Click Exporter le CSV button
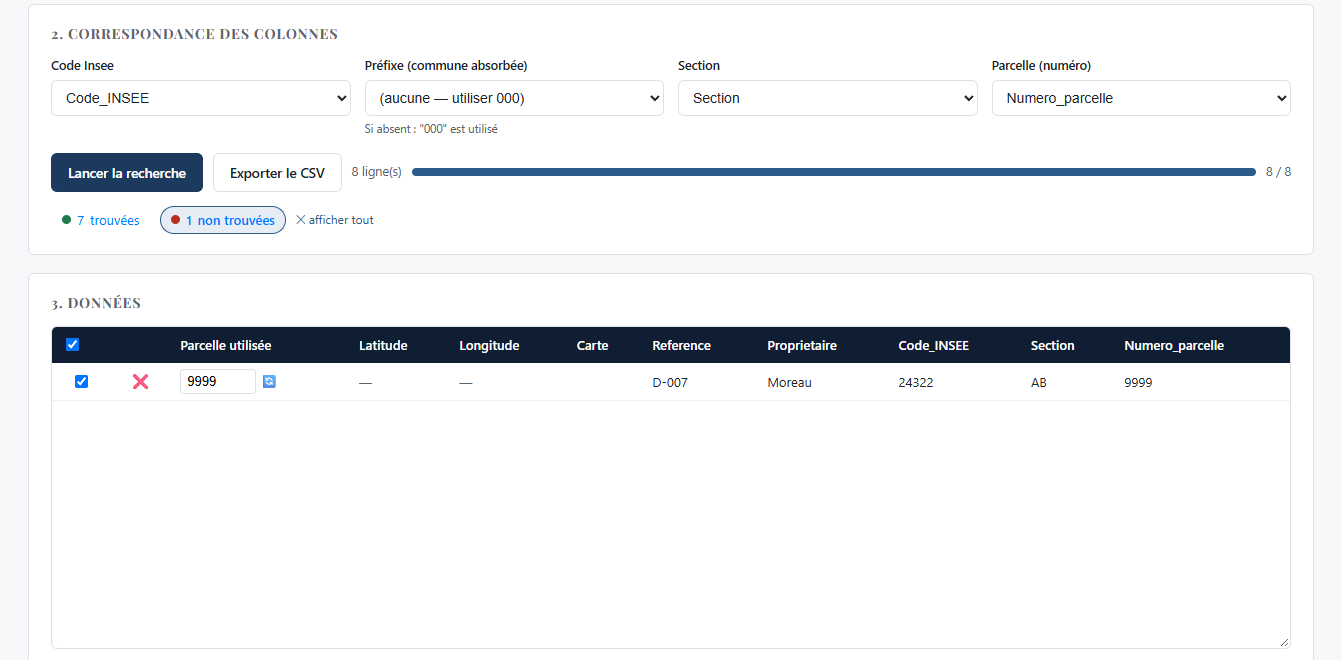Screen dimensions: 1342x660 click(x=277, y=173)
